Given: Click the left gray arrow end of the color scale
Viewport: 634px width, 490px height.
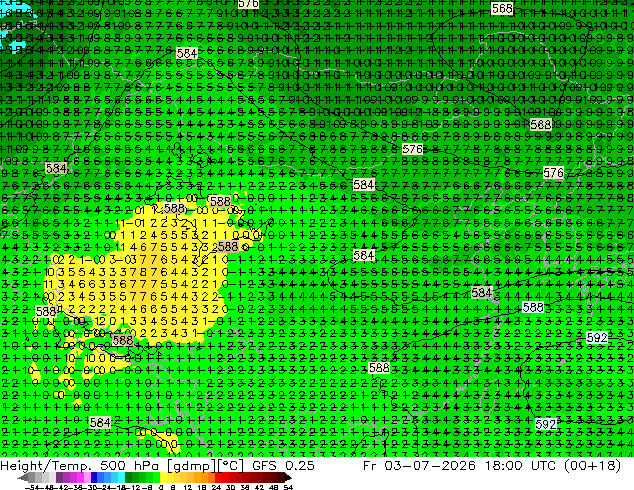Looking at the screenshot, I should pos(23,478).
